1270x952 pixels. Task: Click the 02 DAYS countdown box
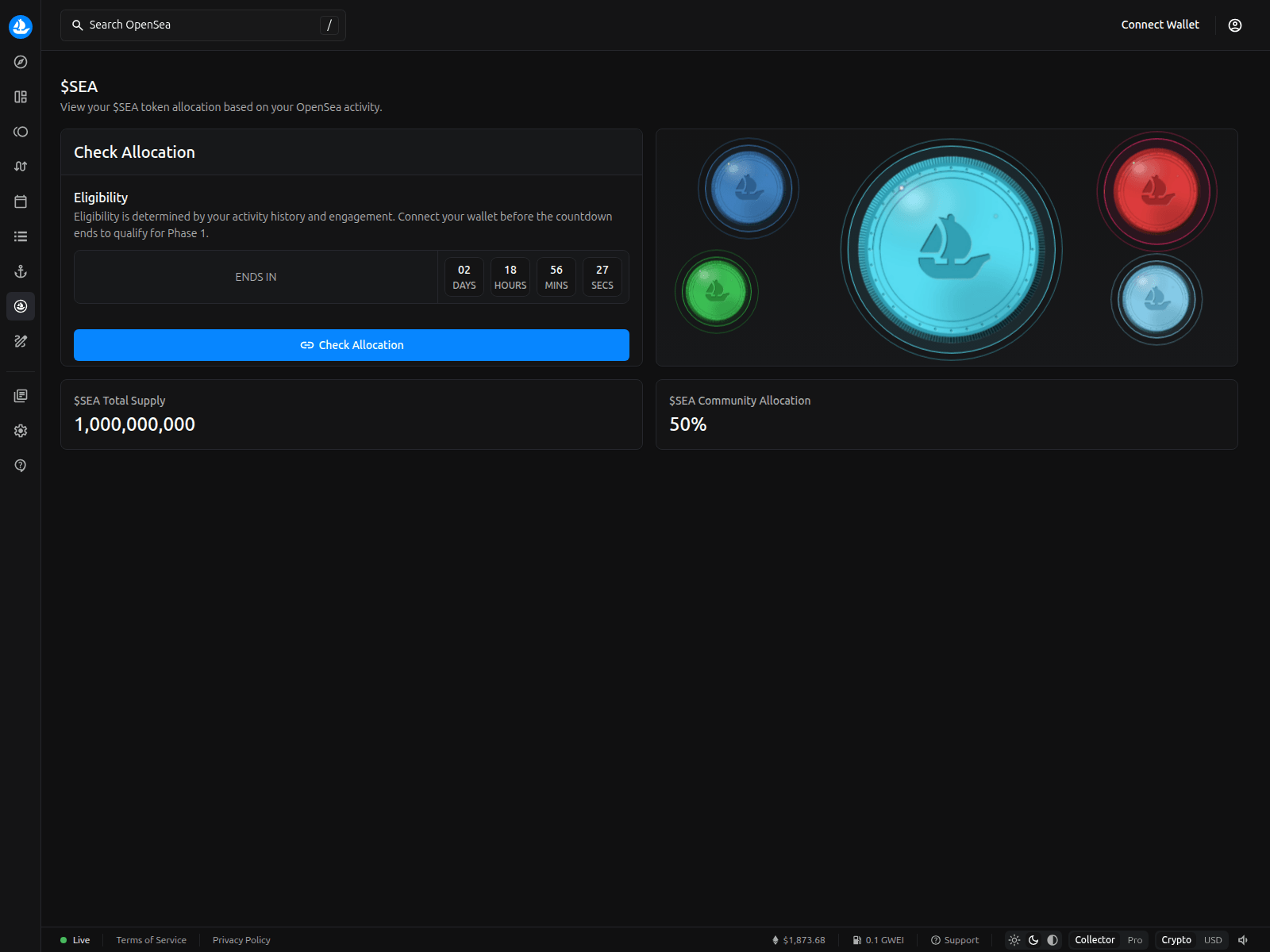click(x=464, y=277)
